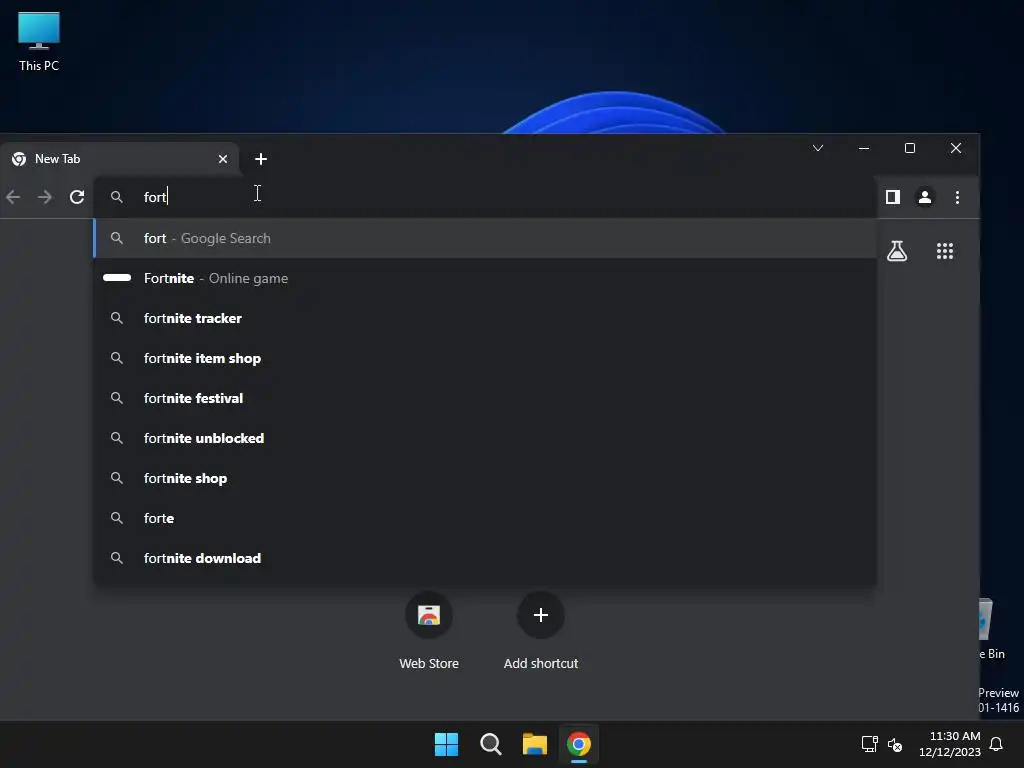1024x768 pixels.
Task: Select the 'forte' suggestion
Action: (485, 518)
